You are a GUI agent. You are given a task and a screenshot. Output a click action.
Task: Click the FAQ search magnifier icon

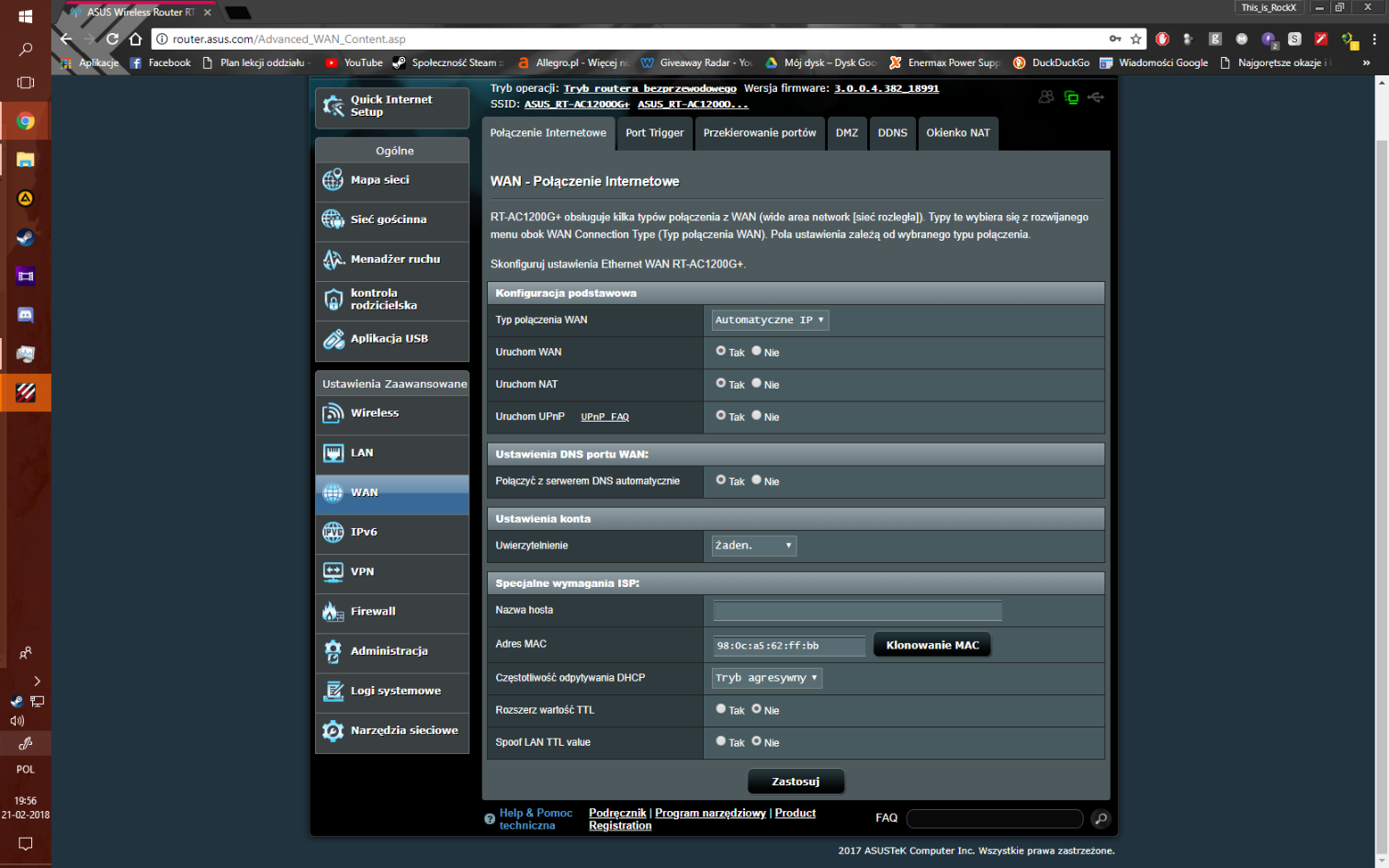pos(1101,818)
